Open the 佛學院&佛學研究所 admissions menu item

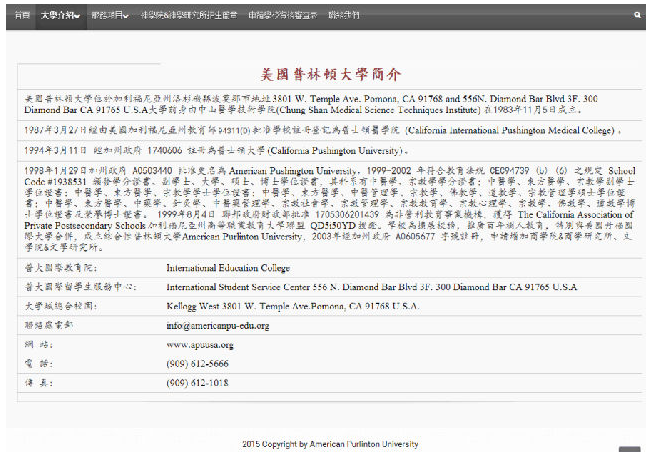coord(189,15)
